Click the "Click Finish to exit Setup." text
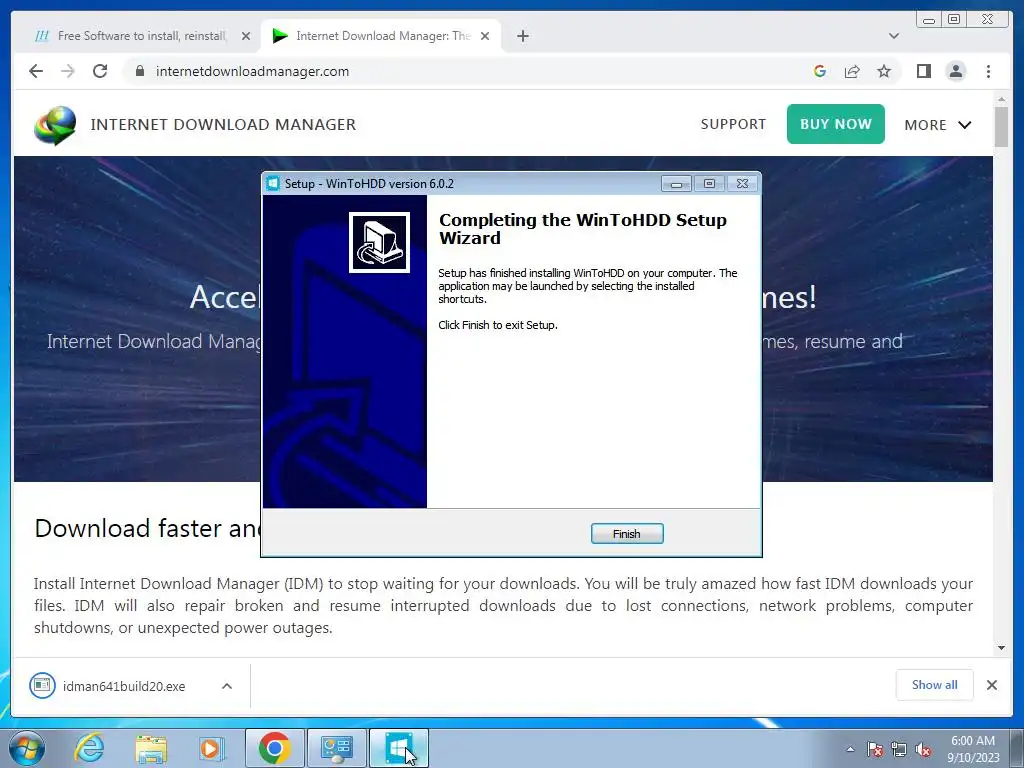This screenshot has width=1024, height=768. (x=498, y=325)
